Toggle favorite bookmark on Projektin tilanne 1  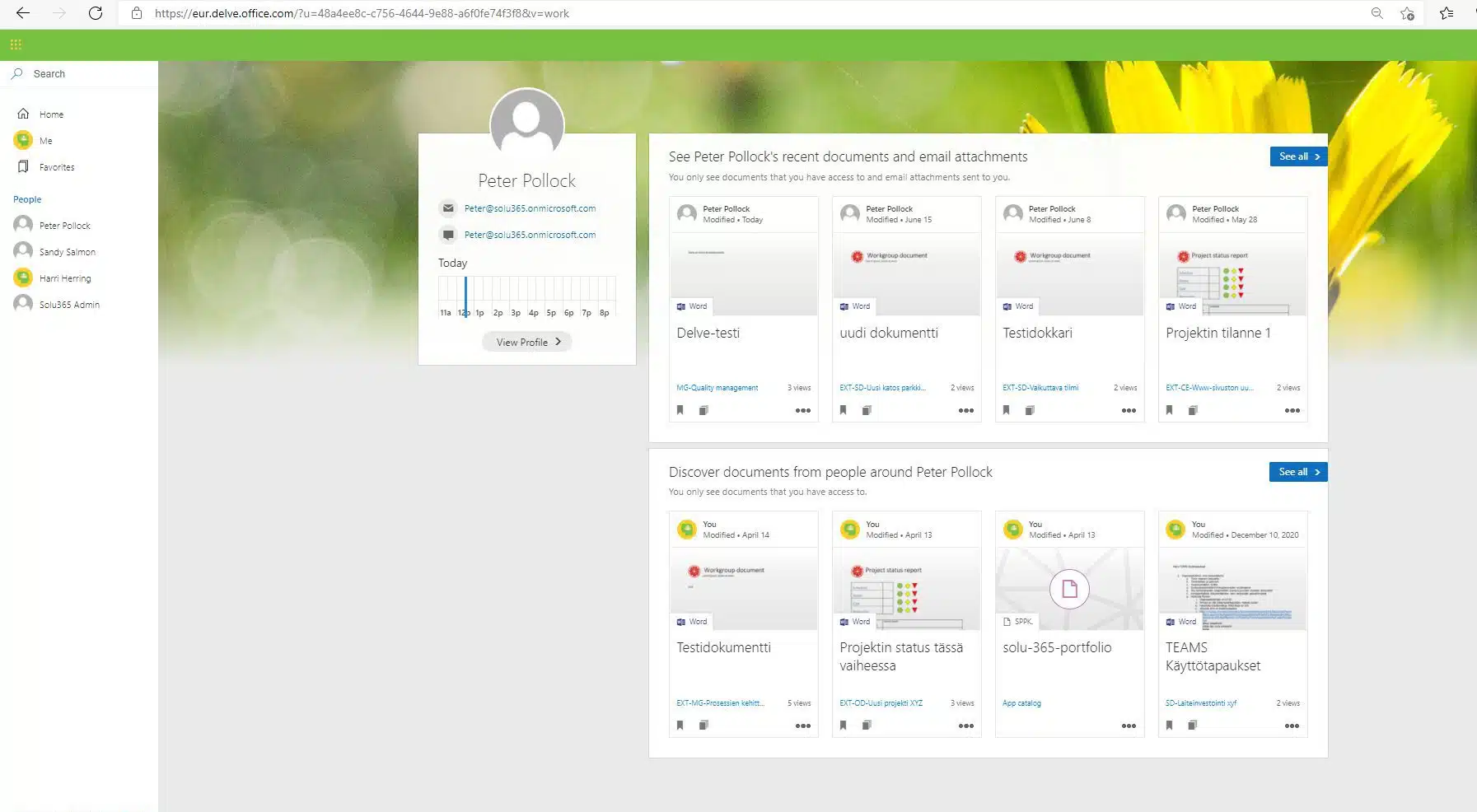click(x=1170, y=410)
